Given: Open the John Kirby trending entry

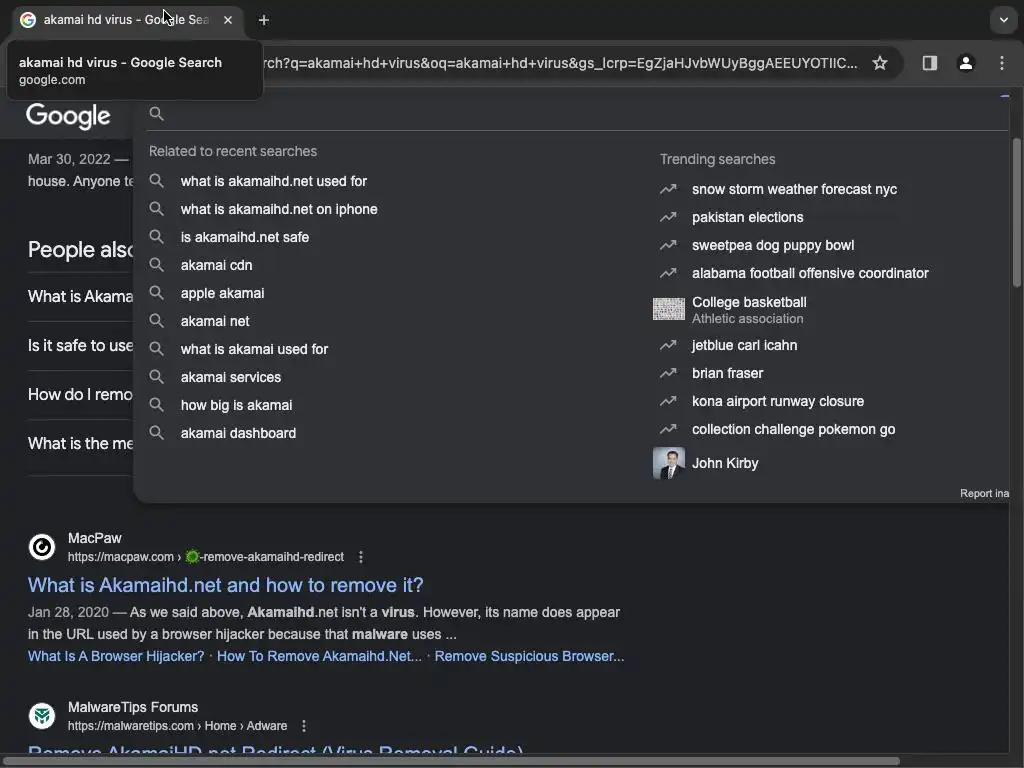Looking at the screenshot, I should (x=725, y=463).
